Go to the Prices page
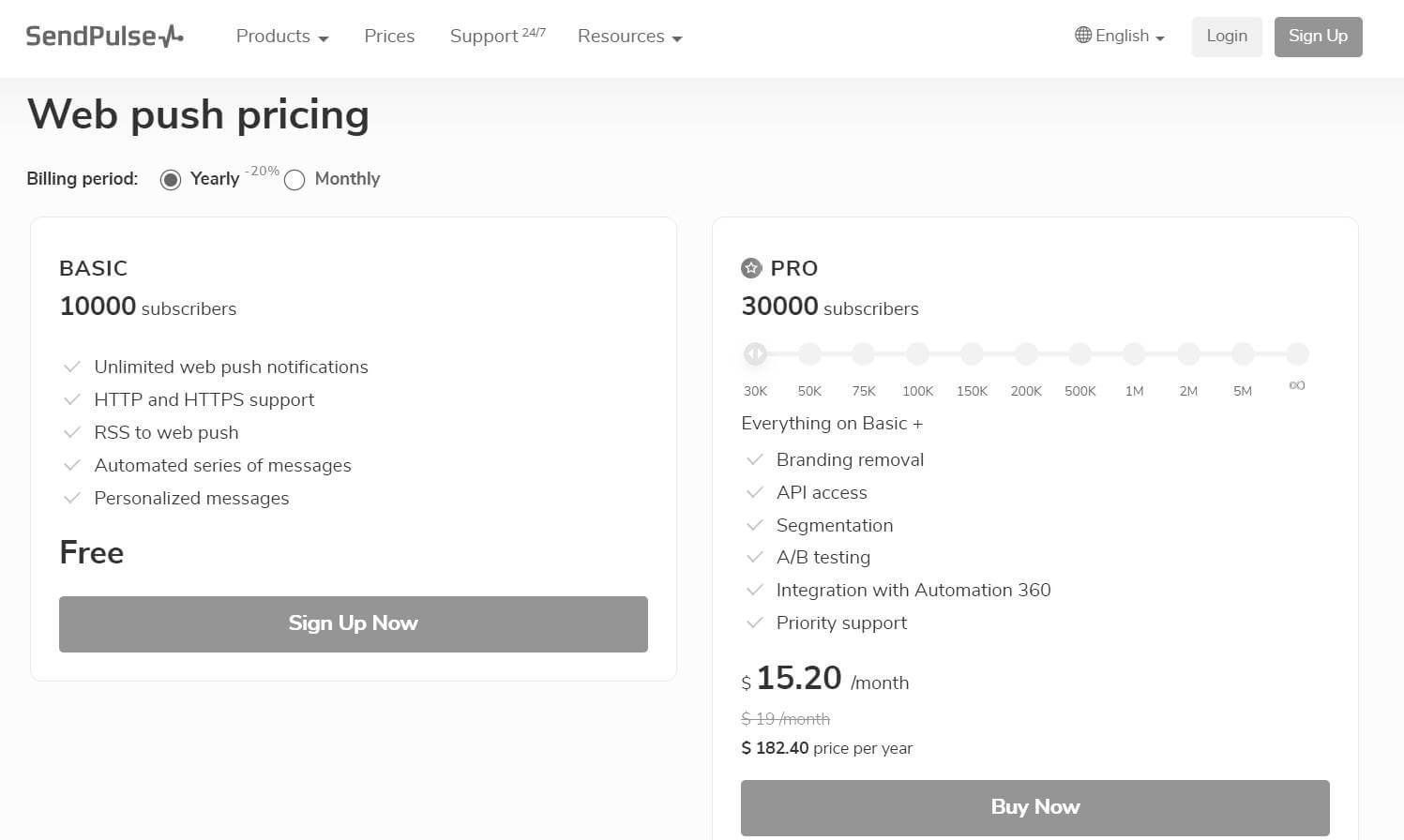 (x=389, y=37)
